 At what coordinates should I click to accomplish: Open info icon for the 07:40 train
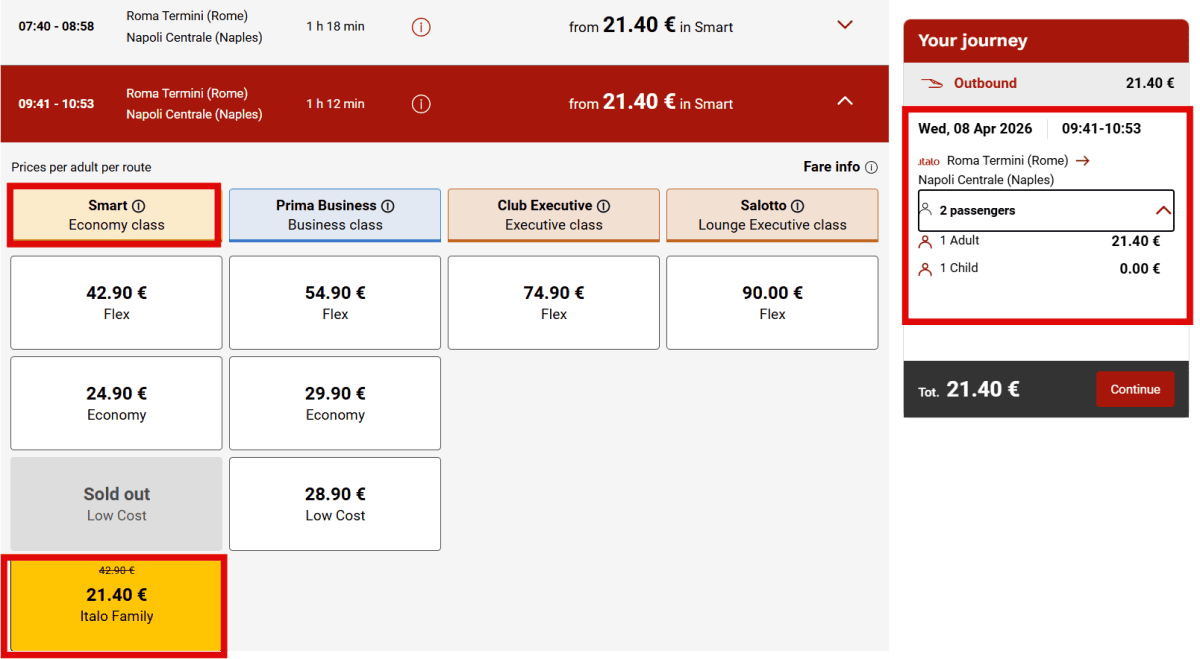pyautogui.click(x=421, y=27)
